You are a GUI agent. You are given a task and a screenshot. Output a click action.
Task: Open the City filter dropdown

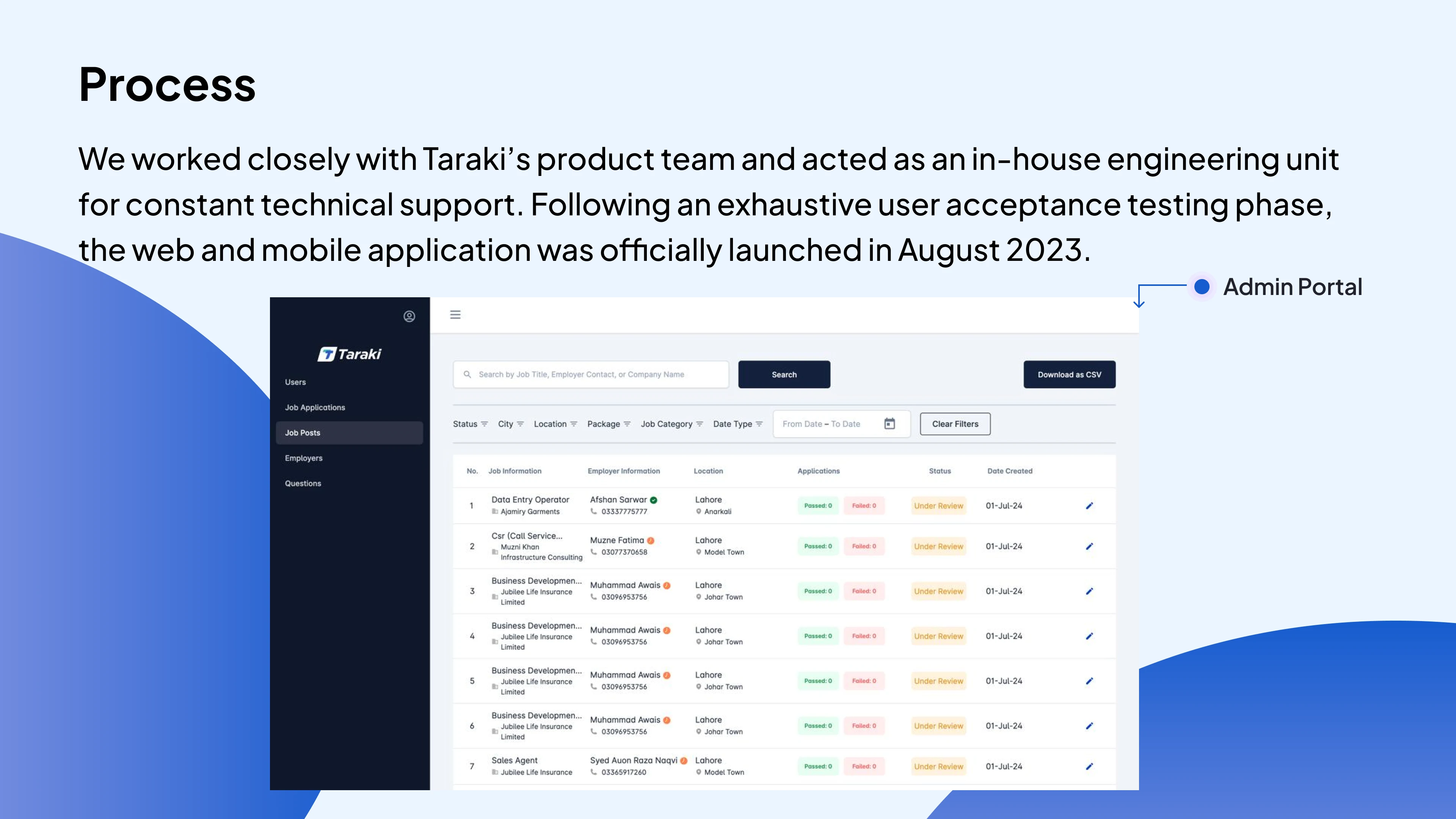pyautogui.click(x=510, y=424)
